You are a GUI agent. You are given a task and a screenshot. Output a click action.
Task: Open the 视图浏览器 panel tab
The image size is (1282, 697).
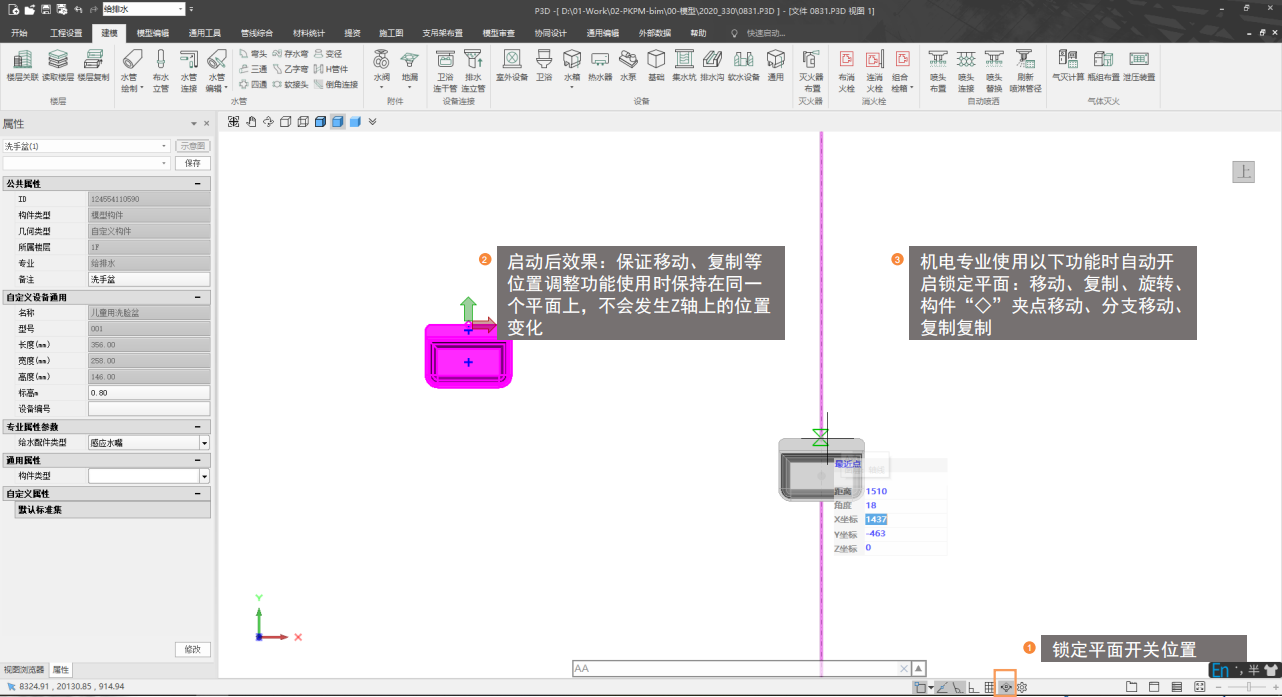(x=24, y=669)
